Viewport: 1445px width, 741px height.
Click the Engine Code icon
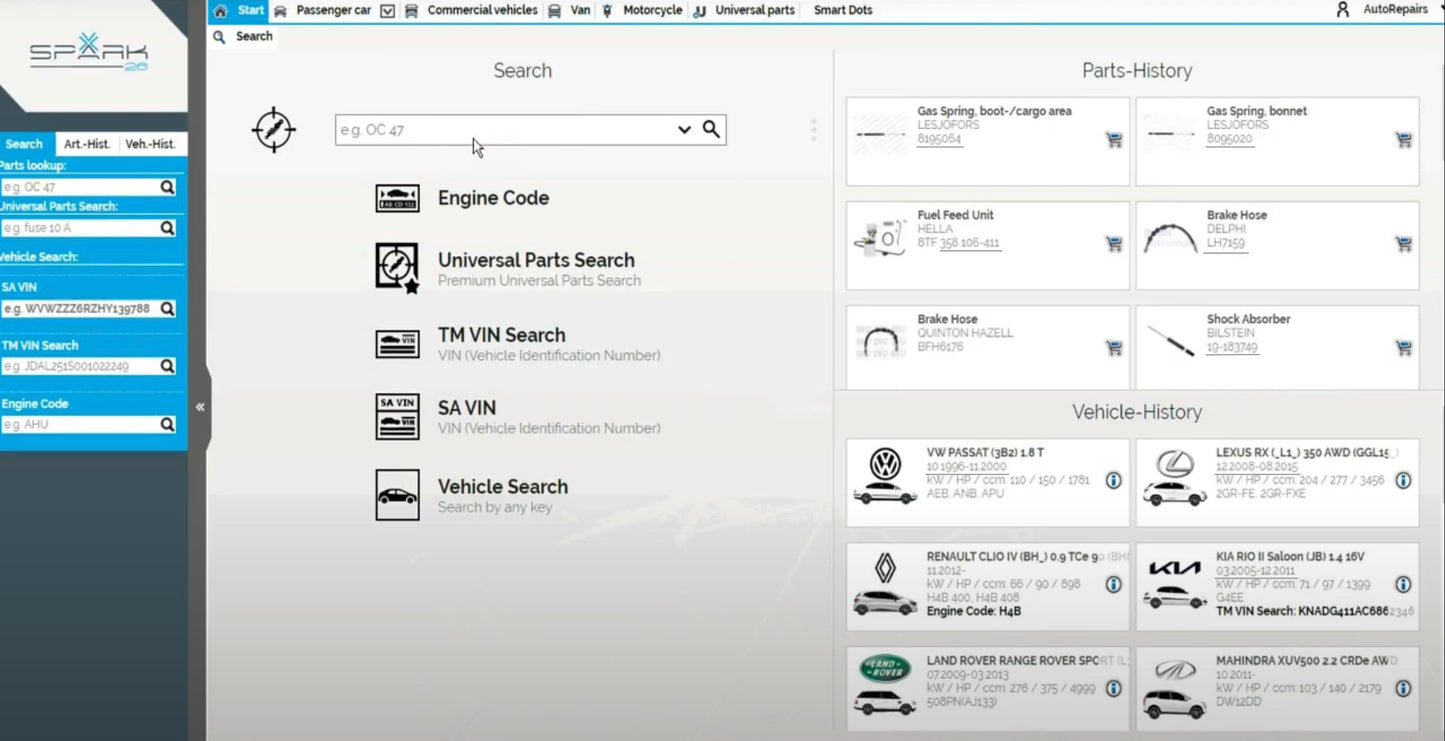pyautogui.click(x=397, y=198)
